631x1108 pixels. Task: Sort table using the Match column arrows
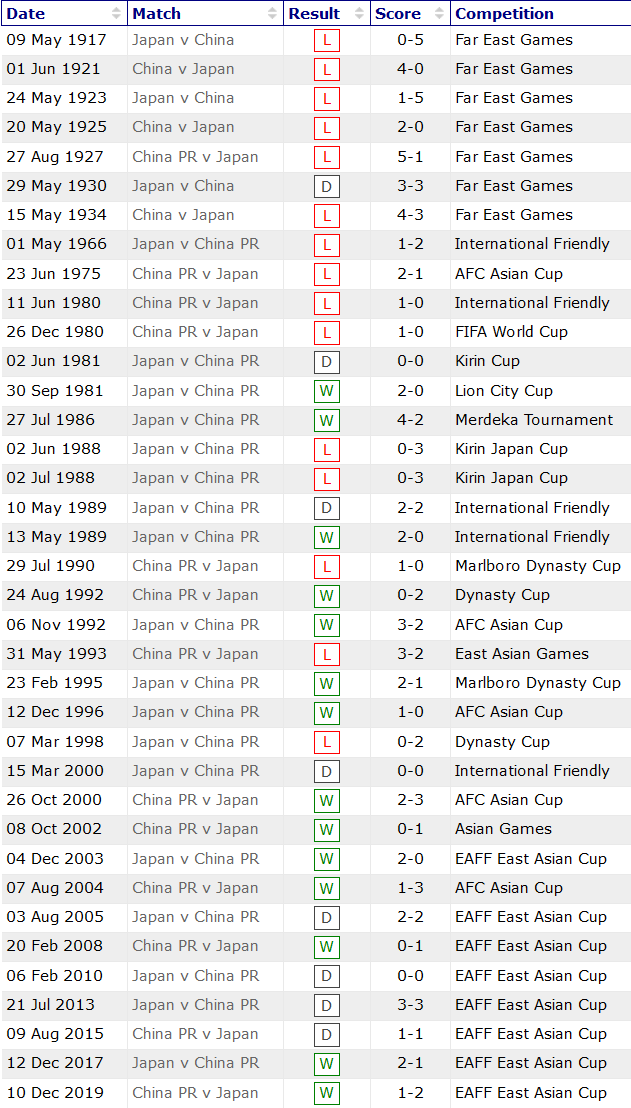click(273, 14)
